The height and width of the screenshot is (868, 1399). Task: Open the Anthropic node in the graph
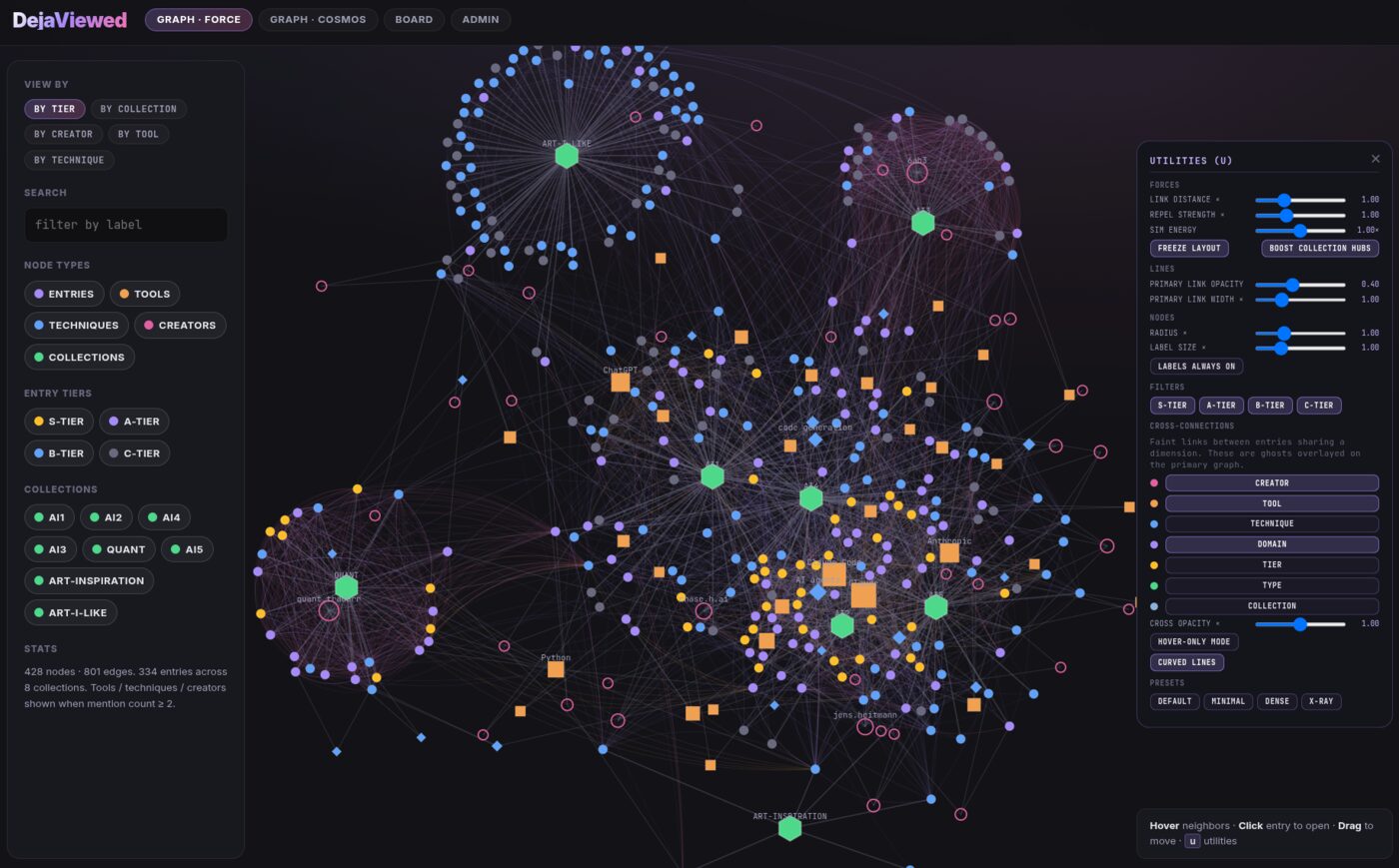(x=947, y=551)
